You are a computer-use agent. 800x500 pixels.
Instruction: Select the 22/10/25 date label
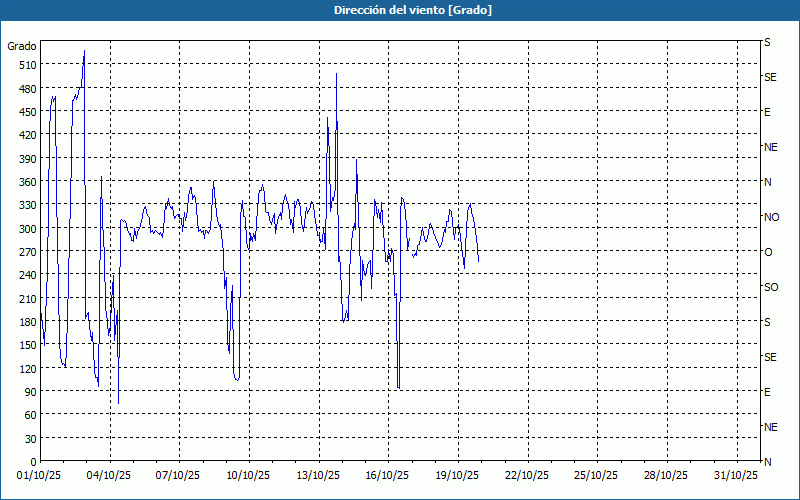point(526,475)
